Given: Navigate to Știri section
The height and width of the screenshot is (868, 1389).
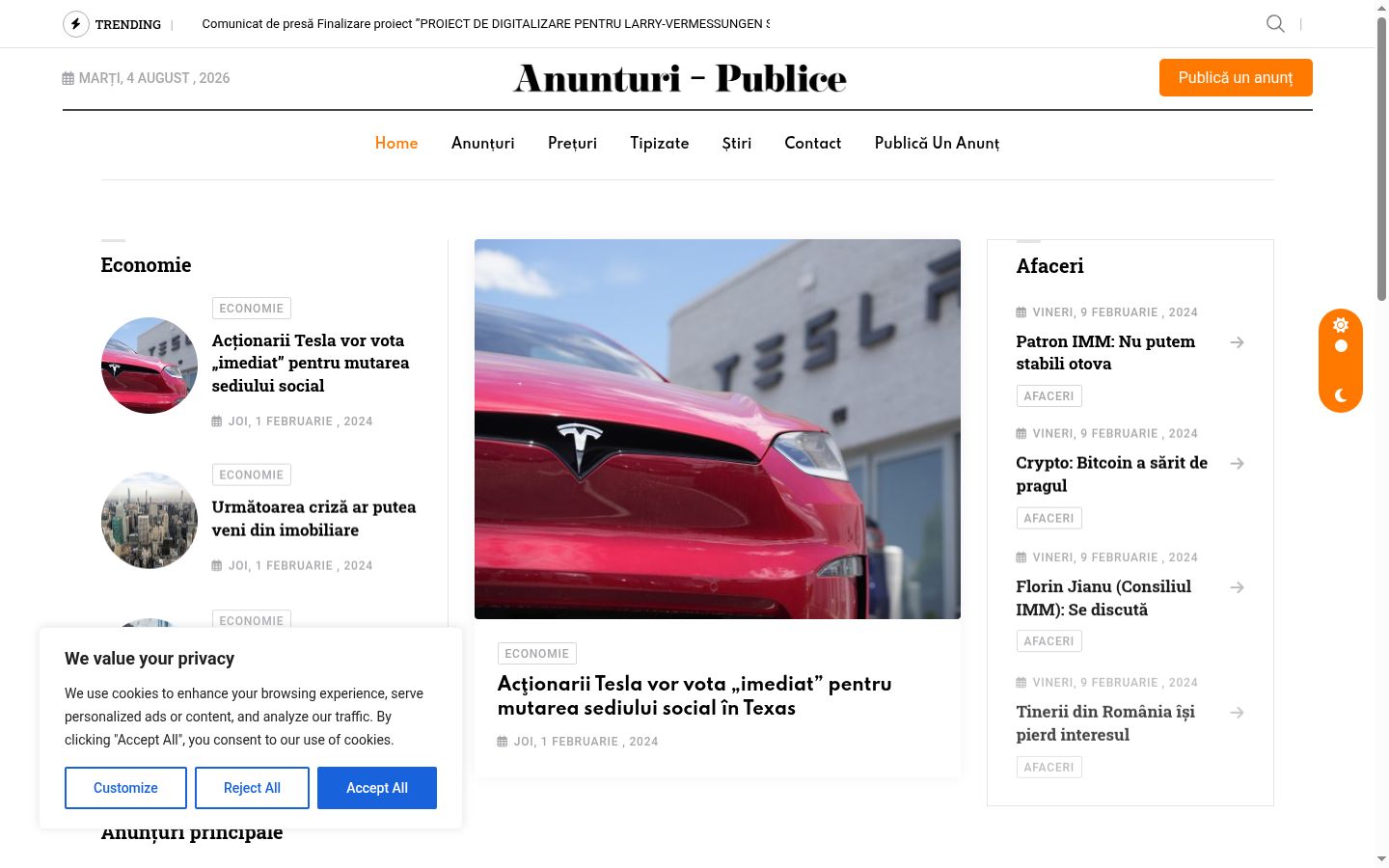Looking at the screenshot, I should click(737, 143).
